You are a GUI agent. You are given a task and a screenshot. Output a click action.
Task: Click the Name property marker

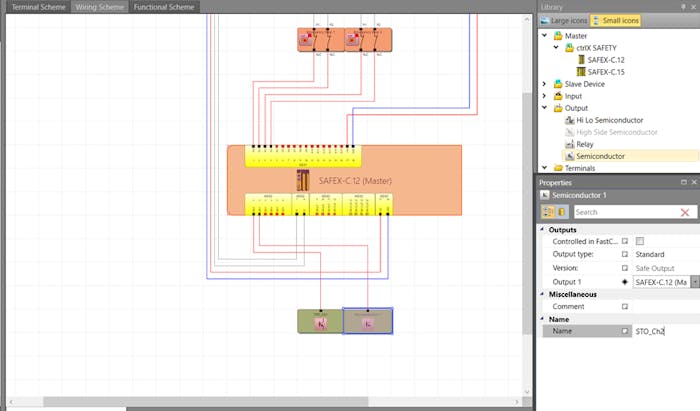click(x=625, y=331)
